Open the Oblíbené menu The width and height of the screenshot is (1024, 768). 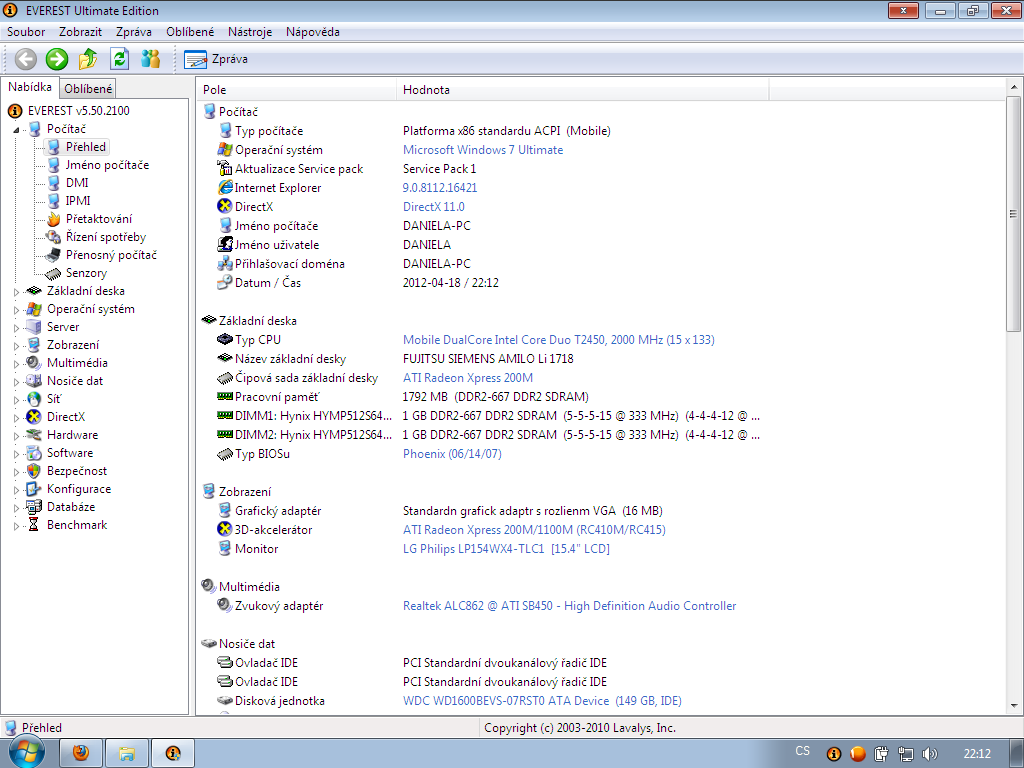[x=190, y=31]
